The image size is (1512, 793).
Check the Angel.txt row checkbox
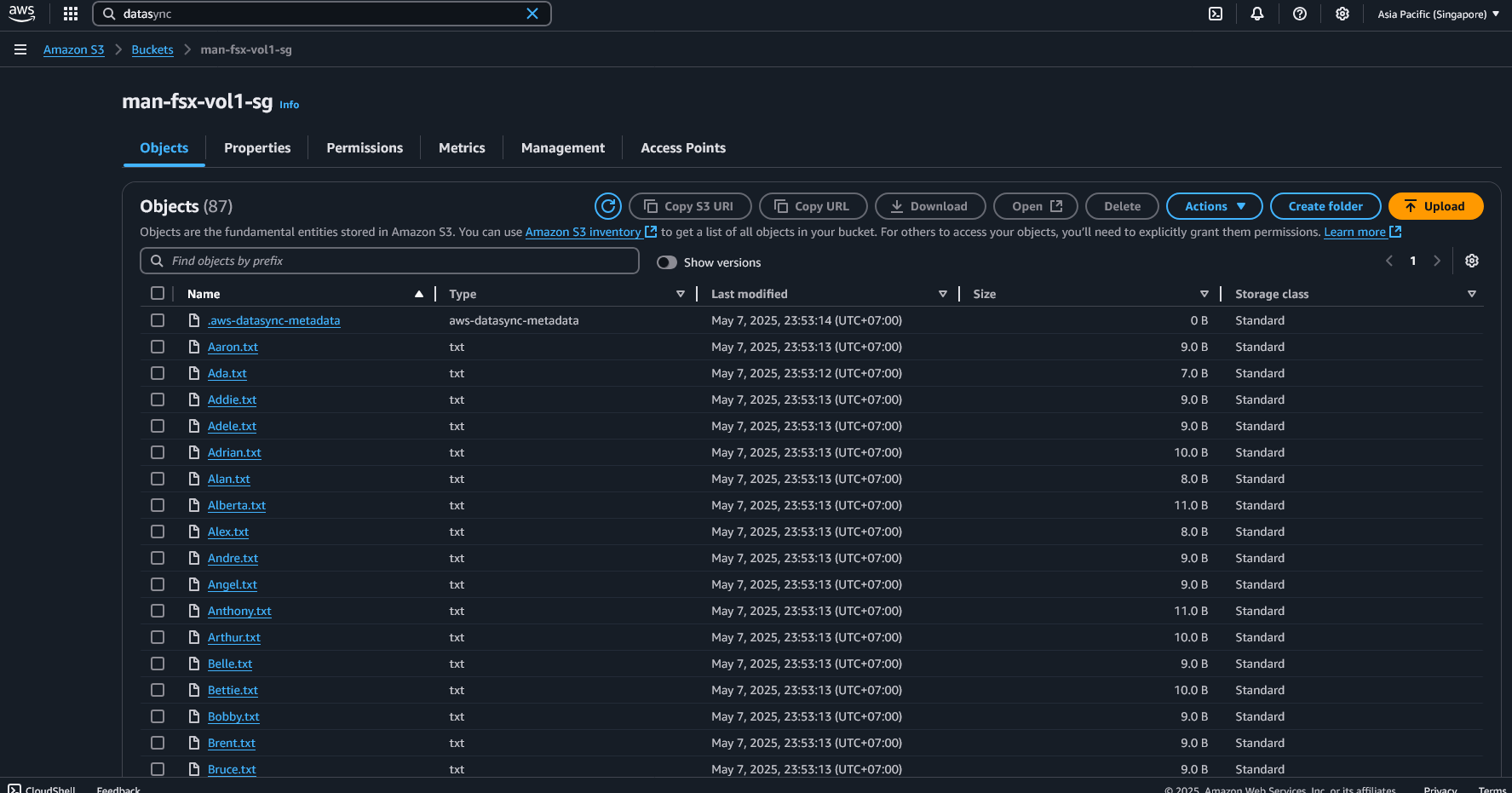click(x=158, y=584)
